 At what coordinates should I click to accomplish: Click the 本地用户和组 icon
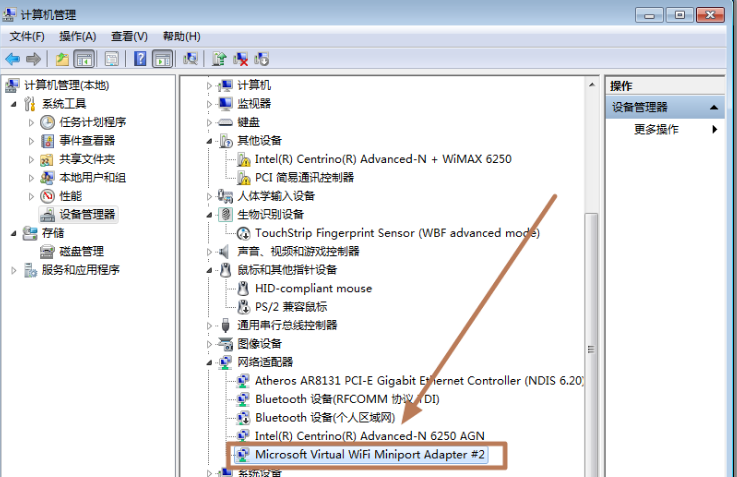click(x=47, y=178)
